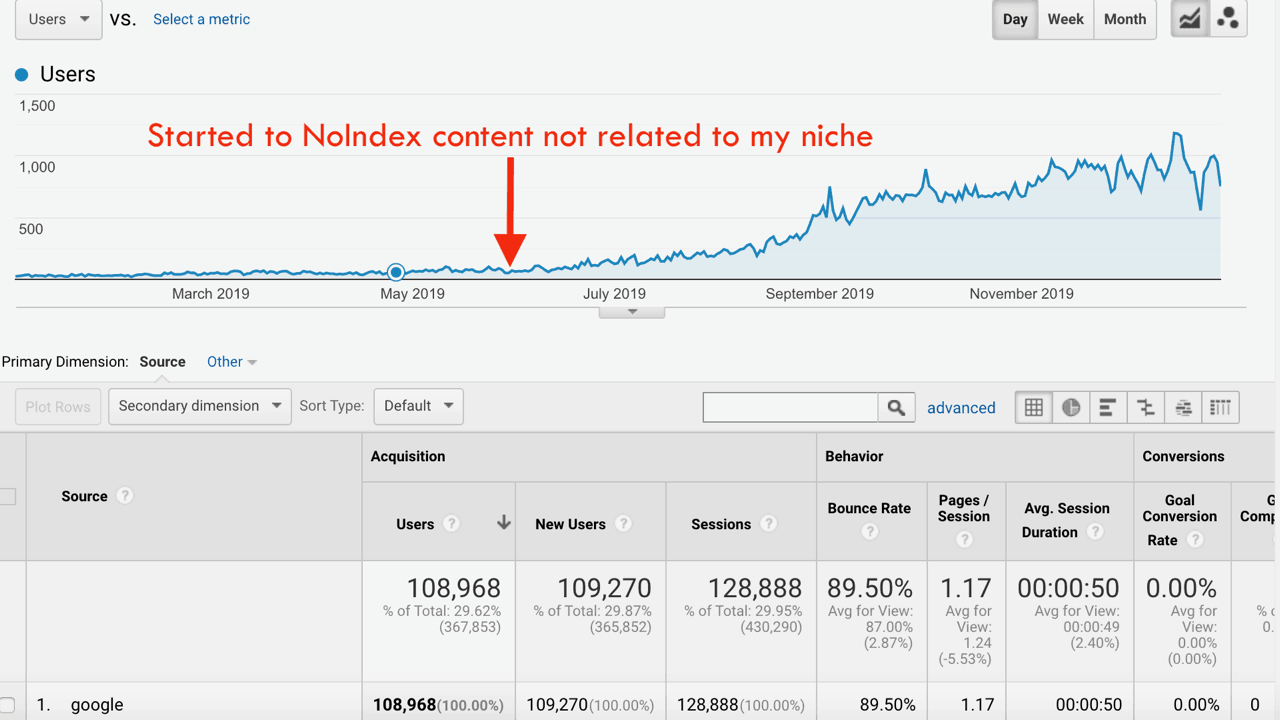Open the term cloud view icon

pyautogui.click(x=1183, y=407)
